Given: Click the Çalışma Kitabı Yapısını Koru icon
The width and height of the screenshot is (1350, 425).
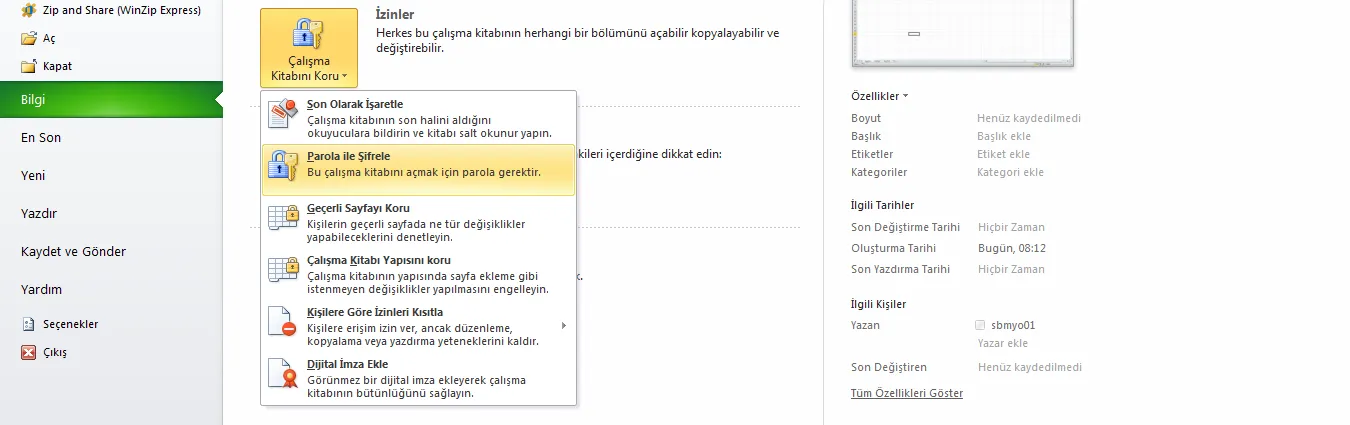Looking at the screenshot, I should click(x=284, y=271).
